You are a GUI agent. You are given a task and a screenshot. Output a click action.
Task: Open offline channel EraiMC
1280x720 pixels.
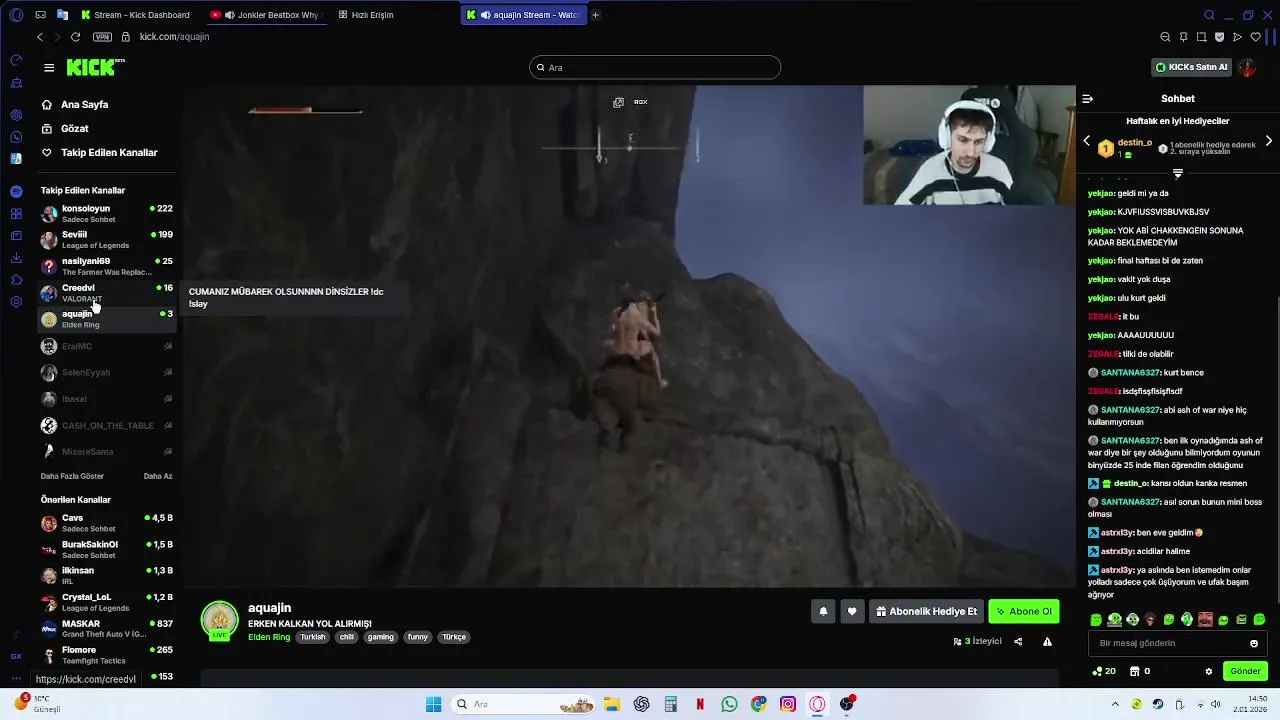[x=107, y=346]
